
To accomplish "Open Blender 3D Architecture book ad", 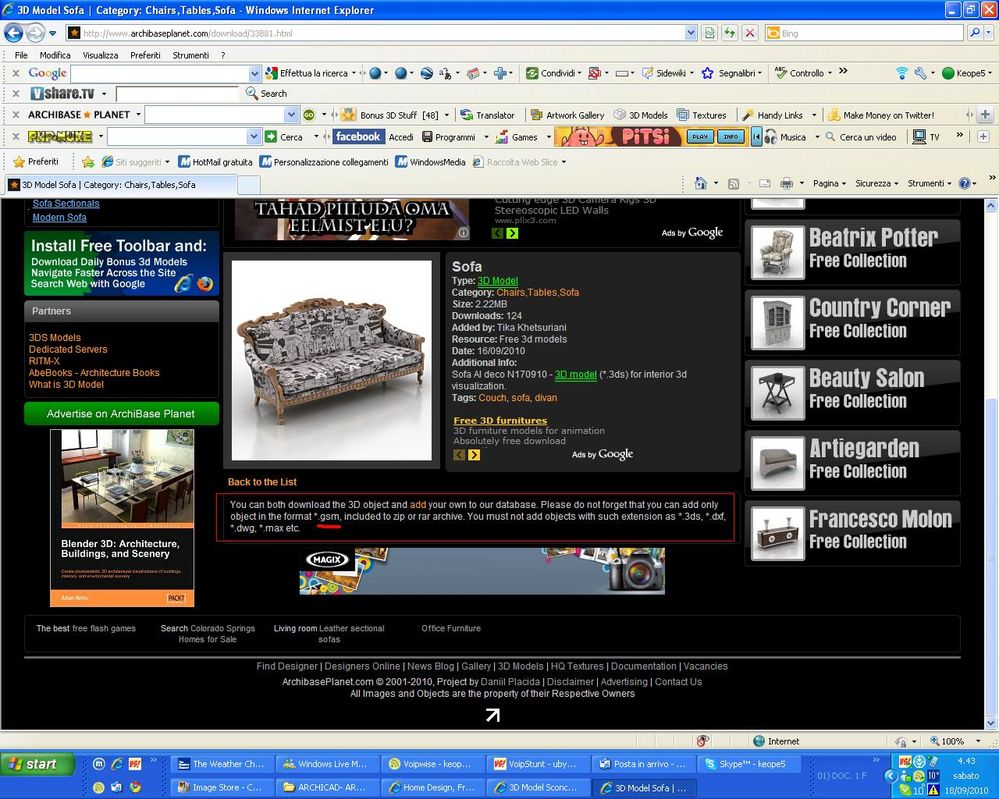I will (x=122, y=517).
